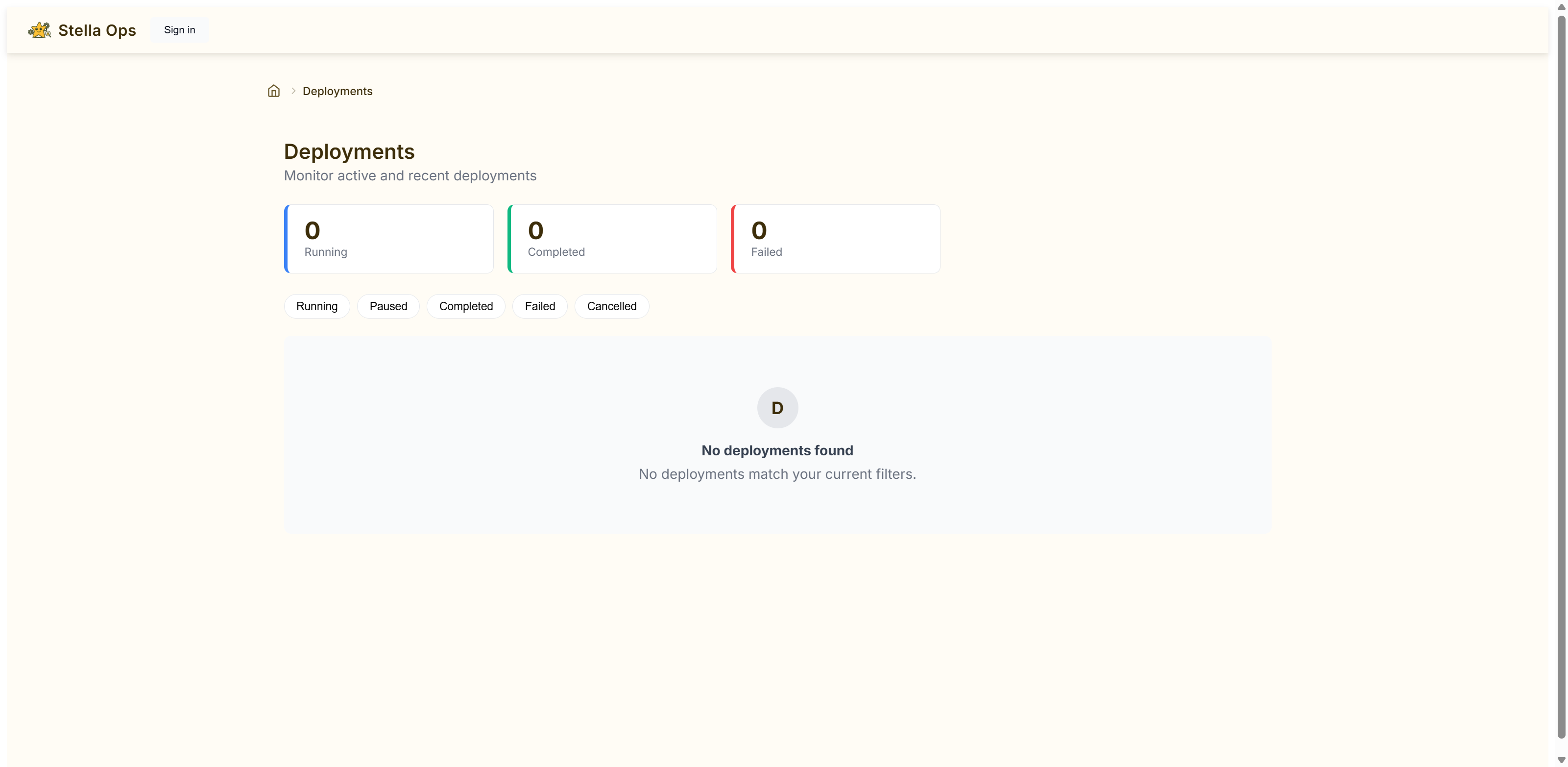Screen dimensions: 1568x767
Task: Toggle the Running filter chip
Action: (x=316, y=306)
